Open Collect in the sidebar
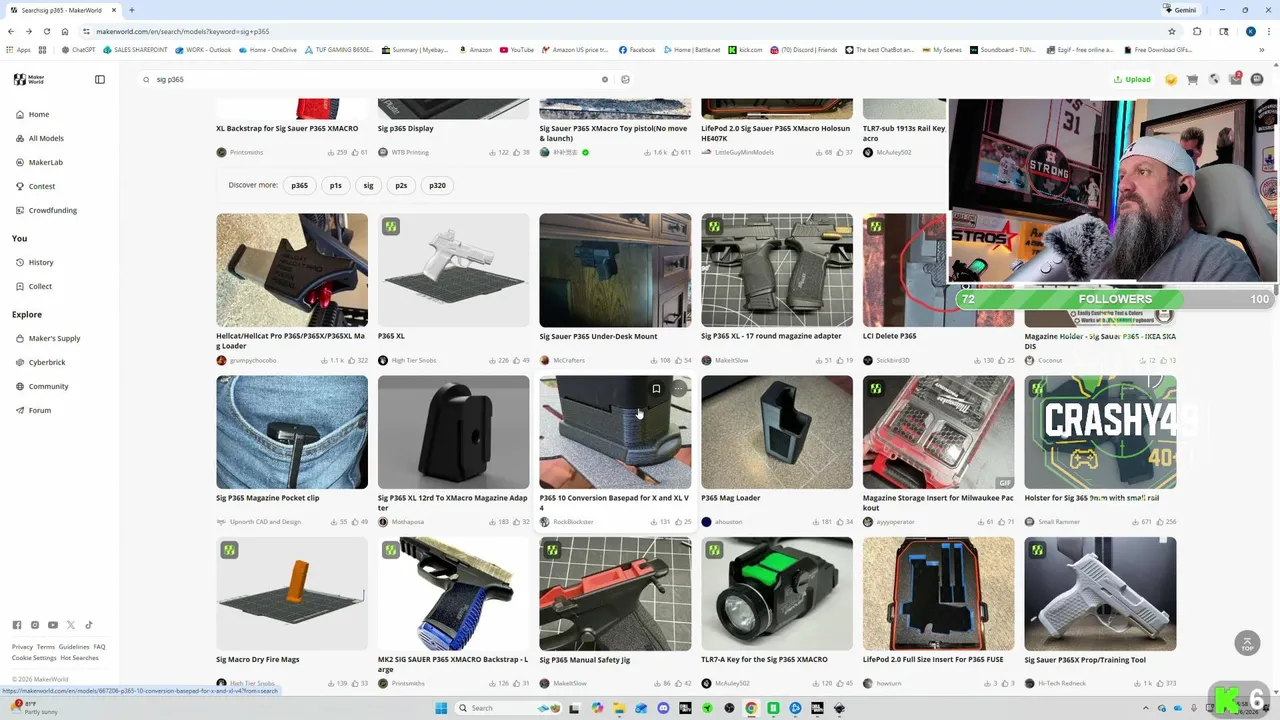1280x720 pixels. [40, 286]
